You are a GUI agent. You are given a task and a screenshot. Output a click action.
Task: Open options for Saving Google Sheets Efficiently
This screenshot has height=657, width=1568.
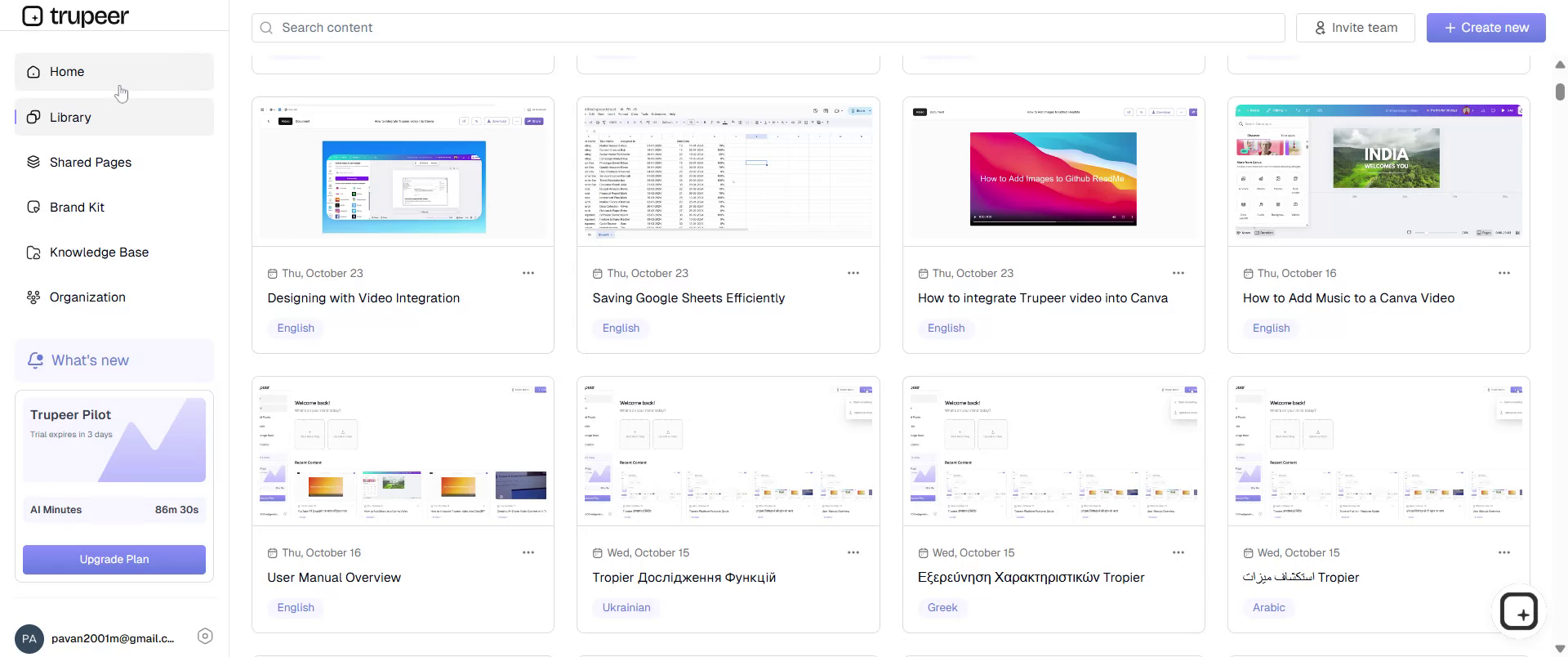(853, 273)
